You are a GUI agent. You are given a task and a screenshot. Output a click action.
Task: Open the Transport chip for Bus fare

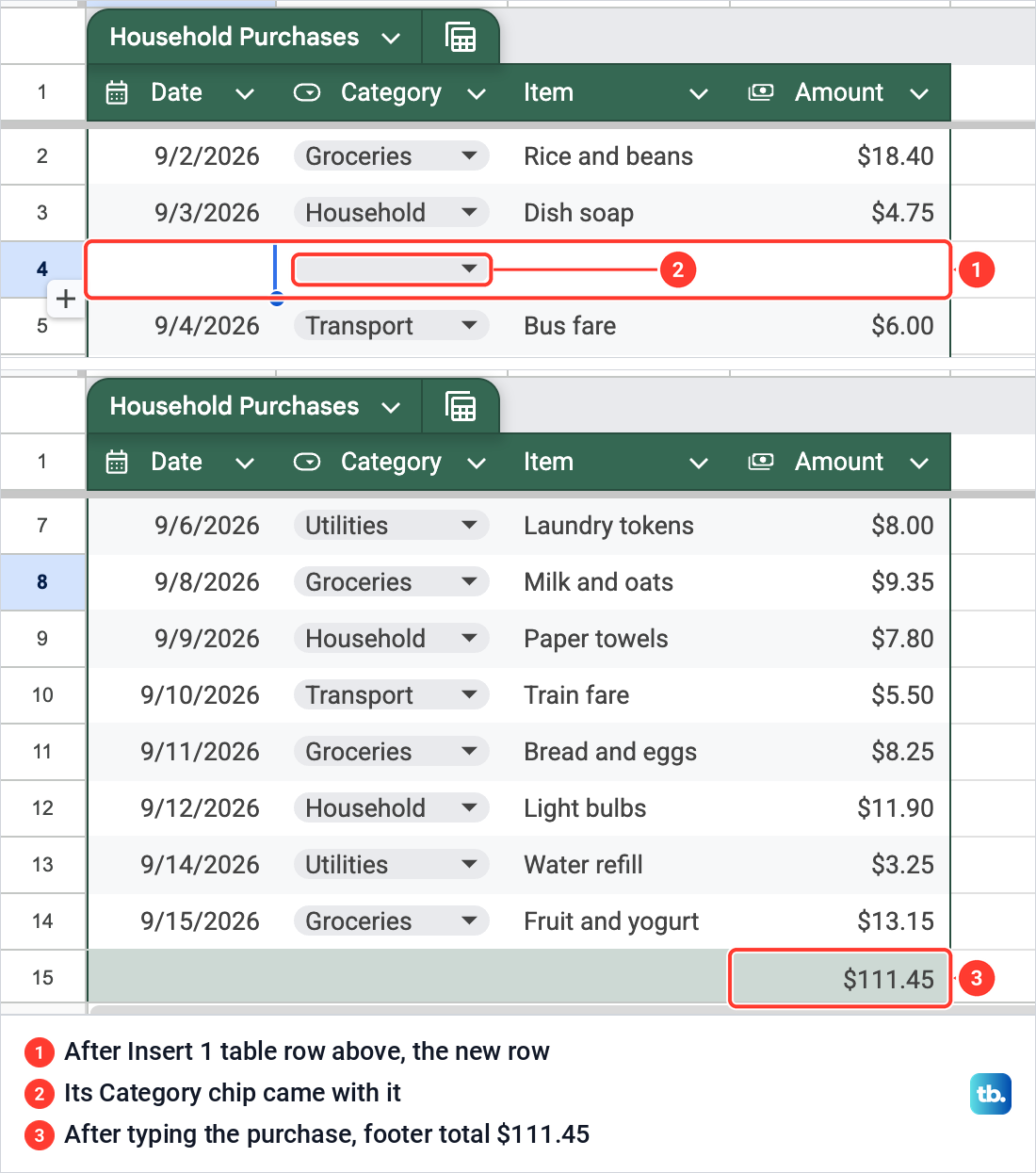(391, 326)
